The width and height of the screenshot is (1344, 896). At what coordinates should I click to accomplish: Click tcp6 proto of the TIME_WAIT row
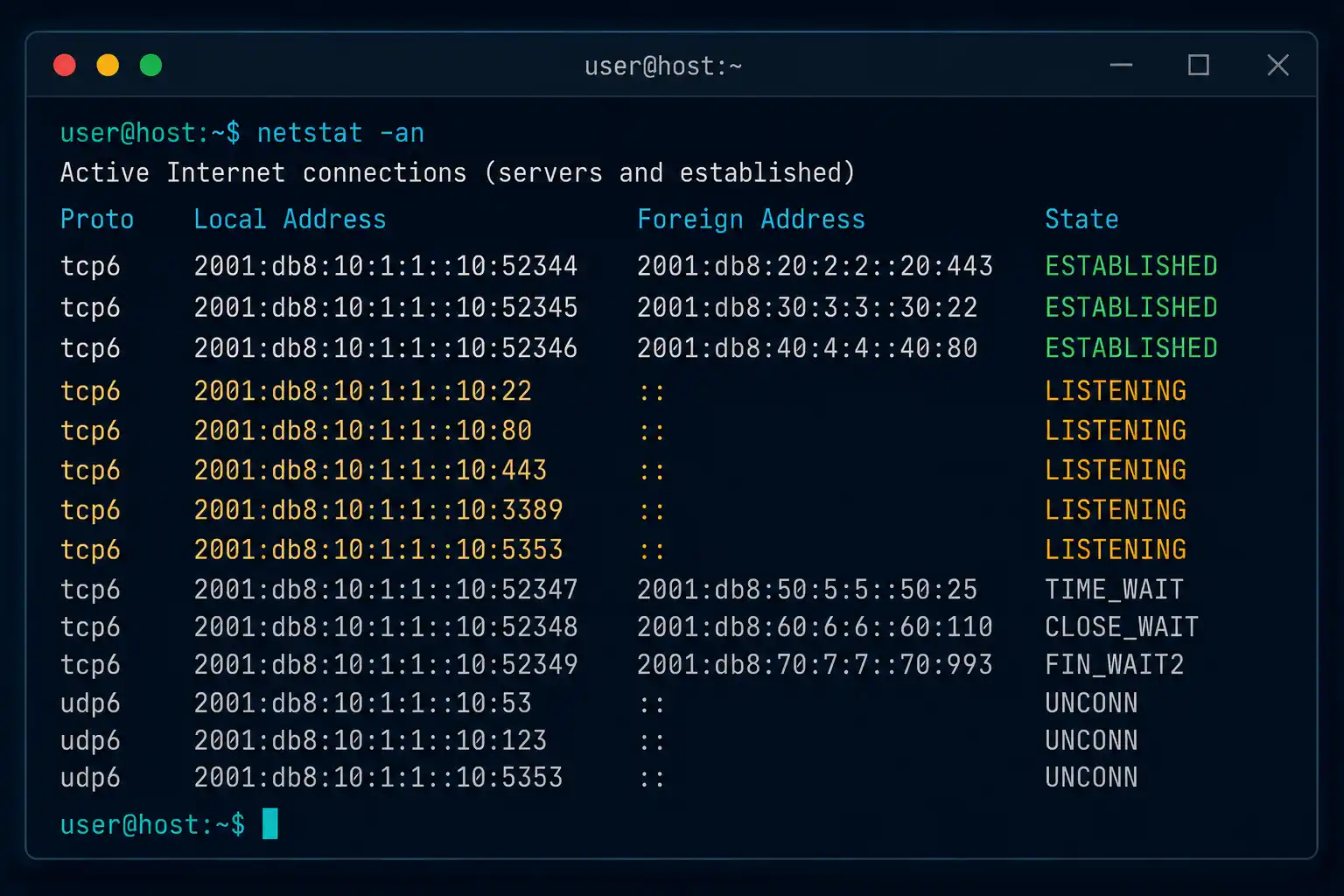point(90,590)
